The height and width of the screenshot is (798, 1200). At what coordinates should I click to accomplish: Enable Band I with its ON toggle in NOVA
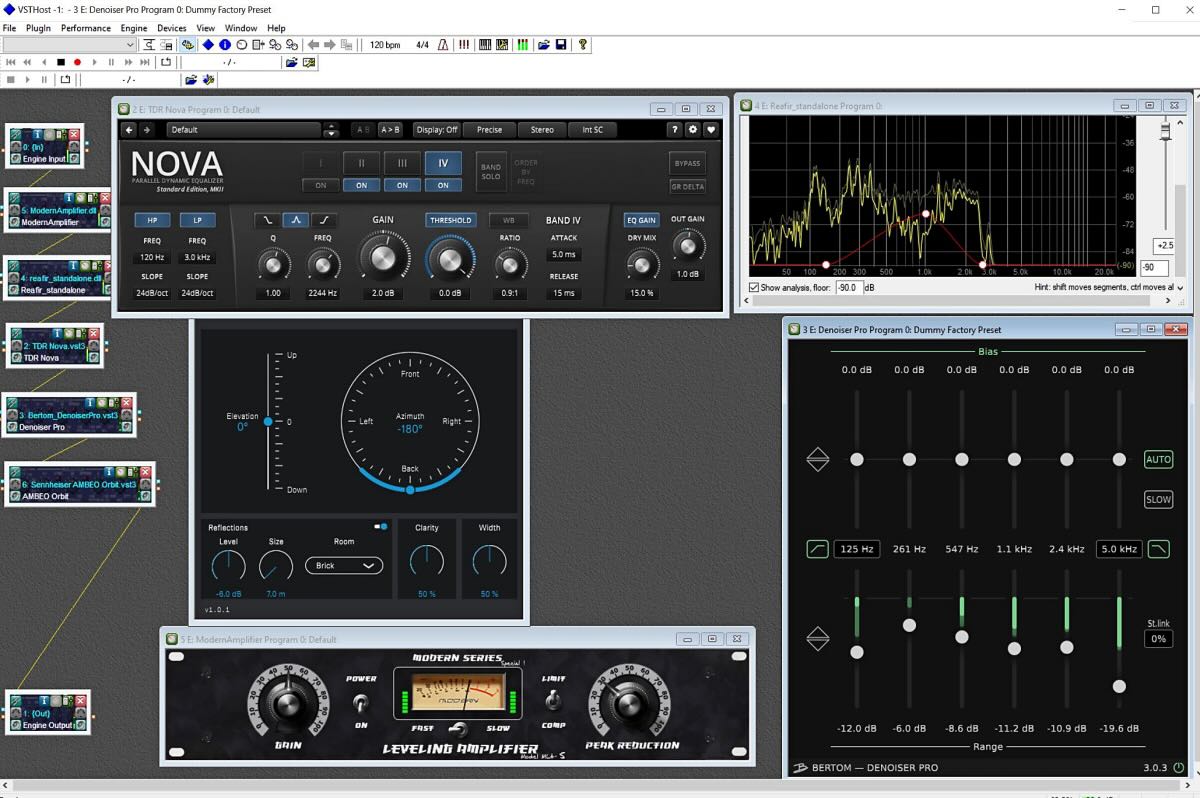(x=320, y=185)
